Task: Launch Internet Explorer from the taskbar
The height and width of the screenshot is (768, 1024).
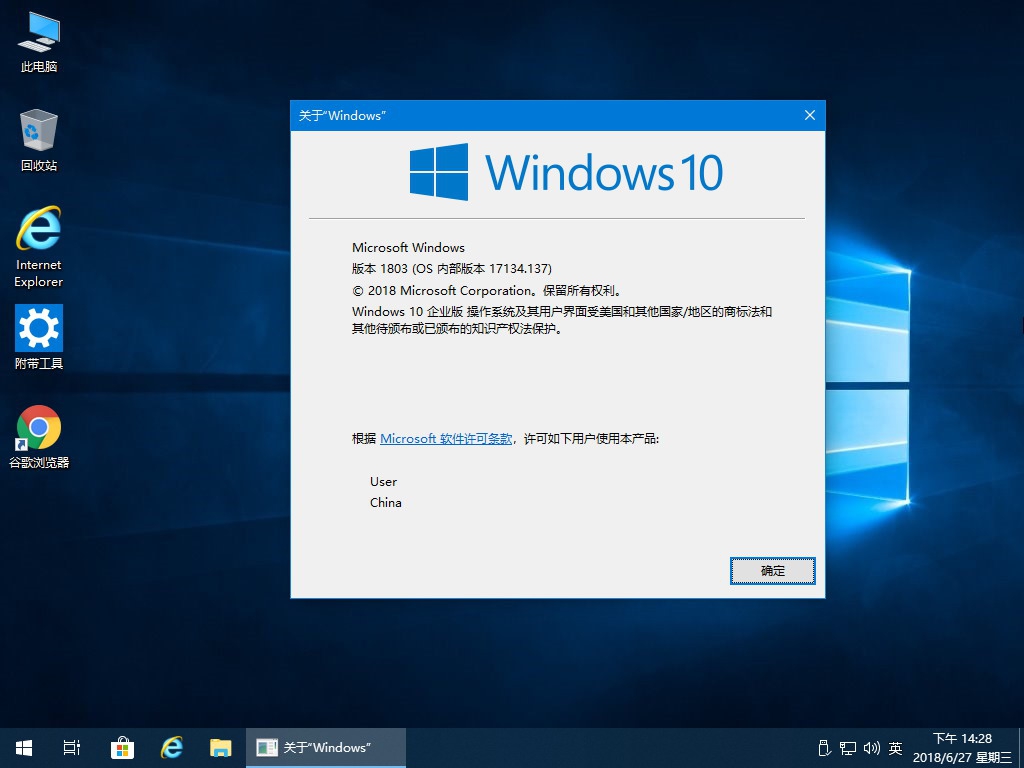Action: [172, 748]
